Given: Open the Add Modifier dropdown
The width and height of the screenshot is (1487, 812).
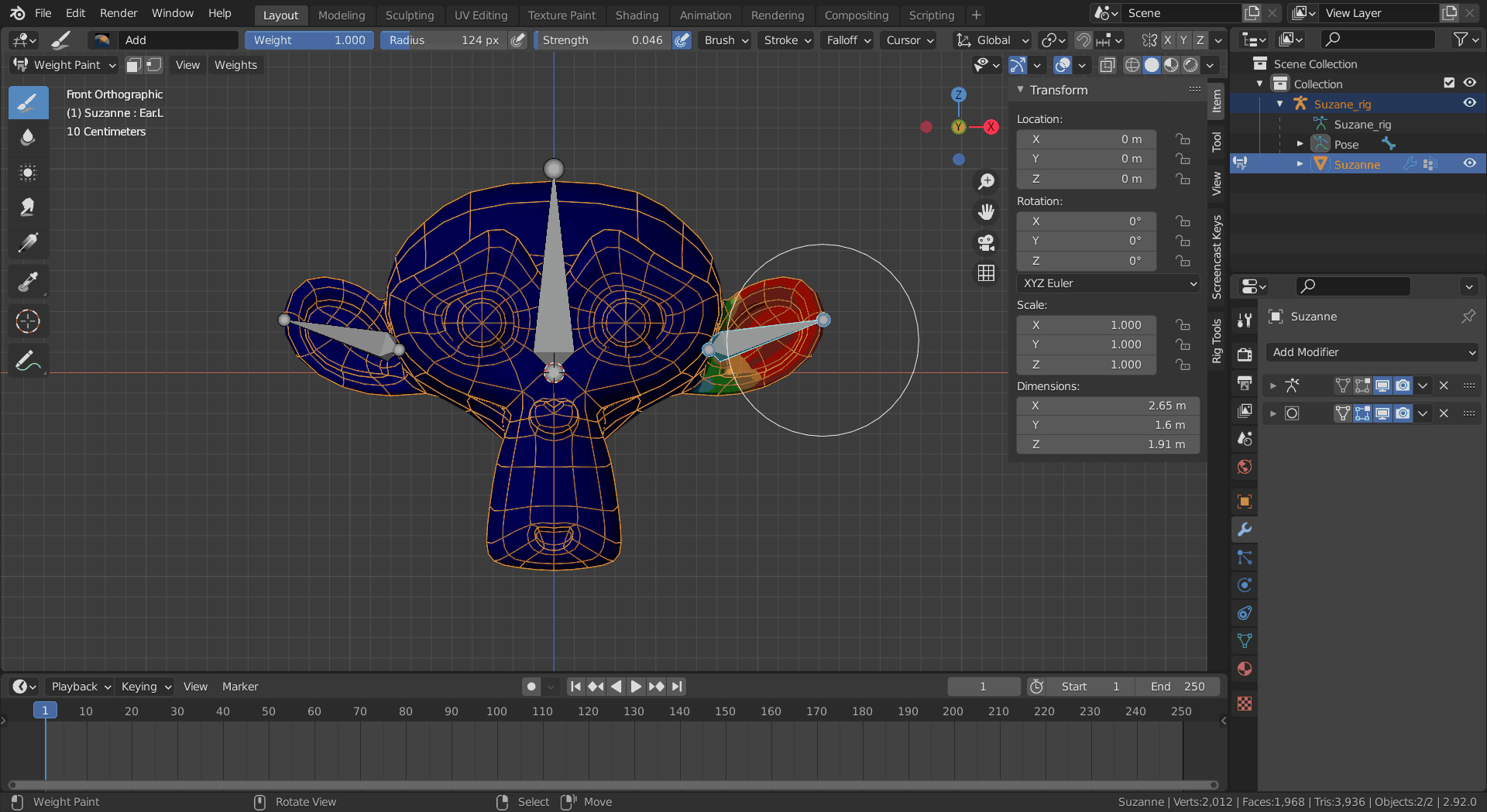Looking at the screenshot, I should point(1372,352).
